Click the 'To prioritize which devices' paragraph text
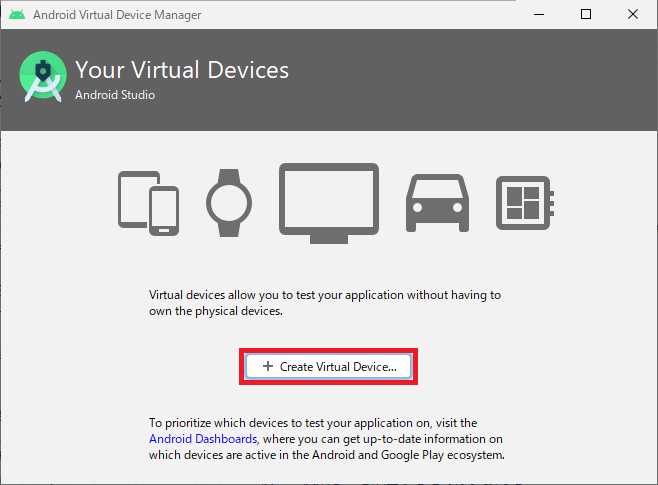This screenshot has height=485, width=658. 327,439
